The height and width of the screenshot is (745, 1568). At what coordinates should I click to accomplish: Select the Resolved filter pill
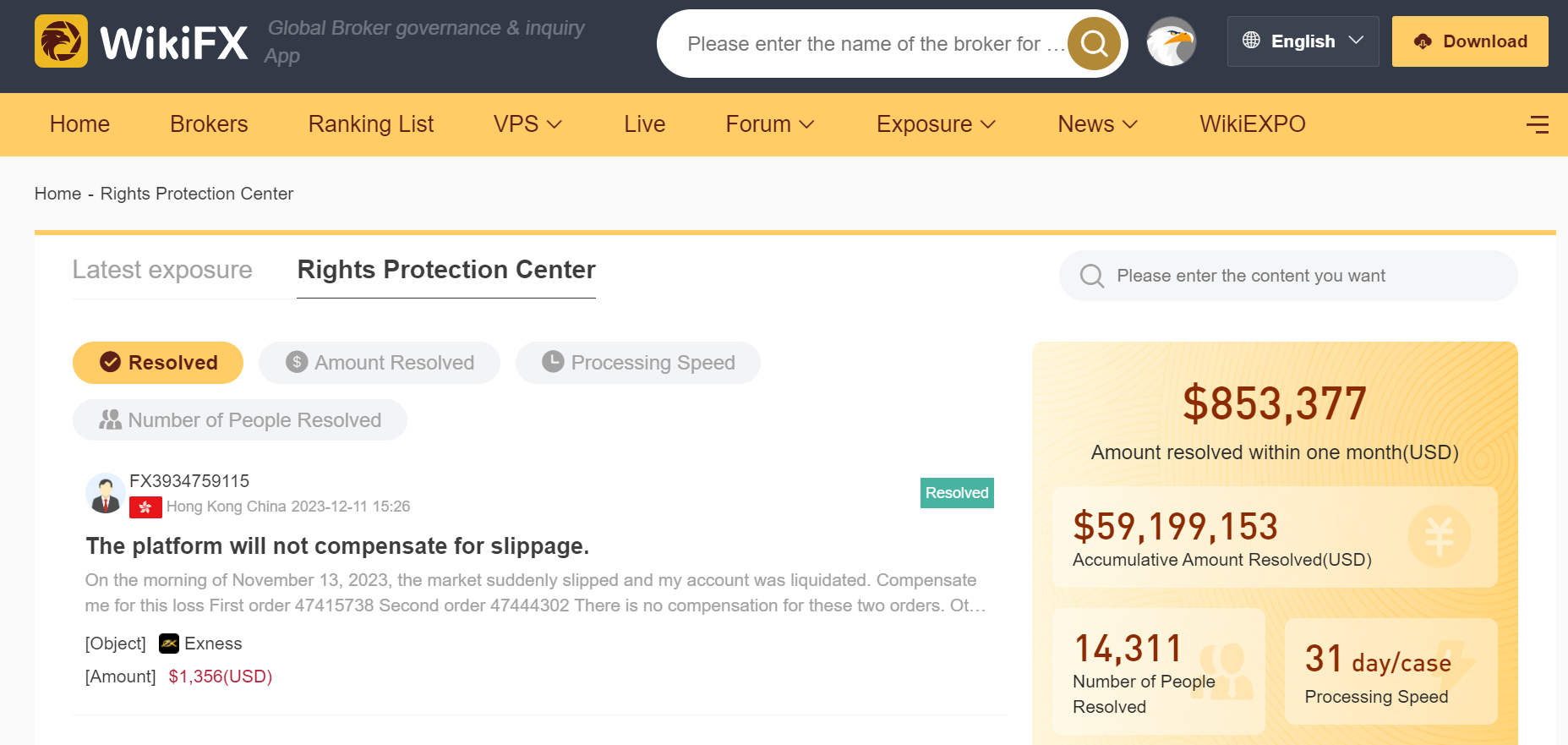[x=158, y=363]
